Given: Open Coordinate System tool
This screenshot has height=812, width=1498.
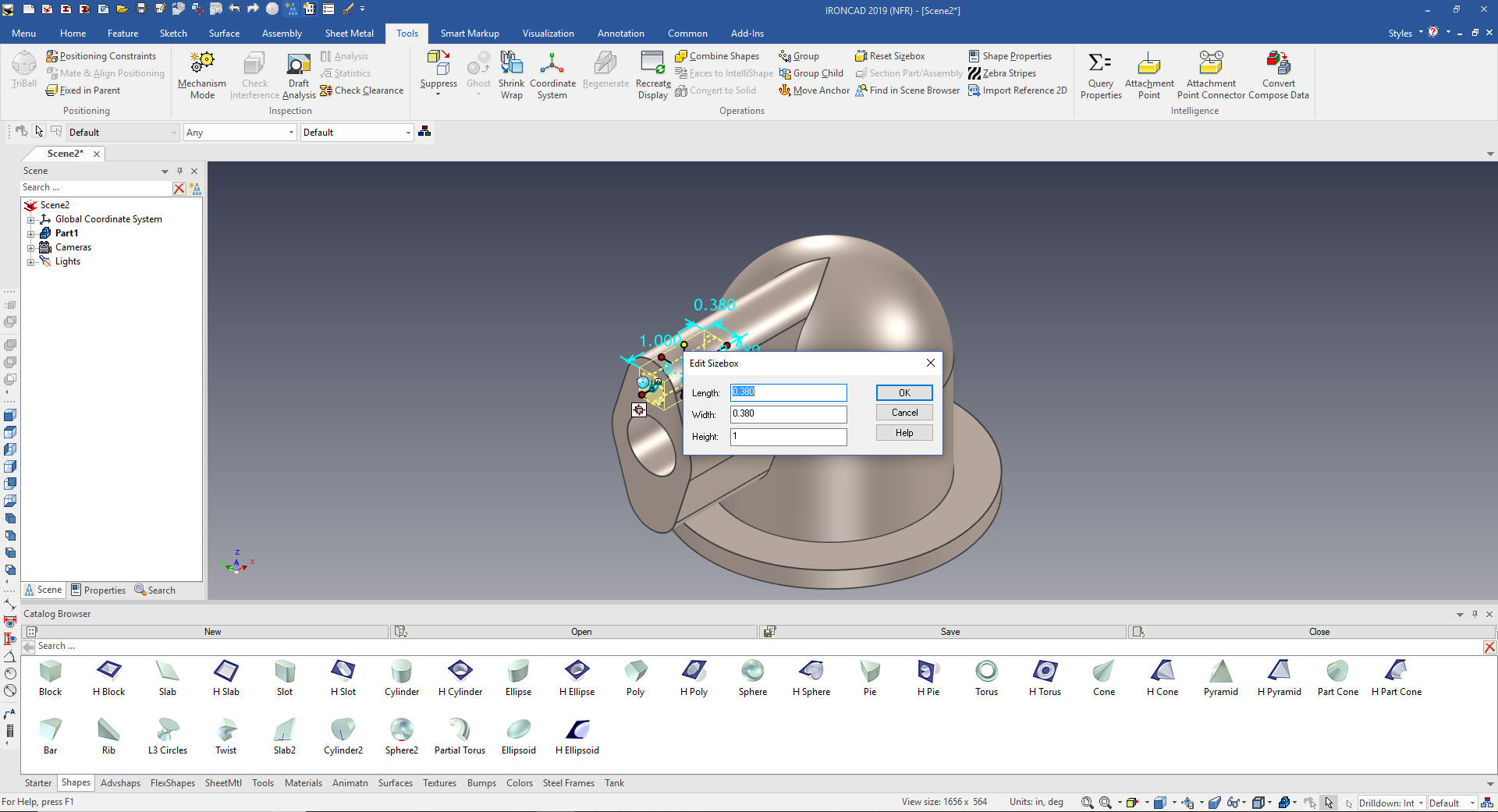Looking at the screenshot, I should click(x=552, y=76).
